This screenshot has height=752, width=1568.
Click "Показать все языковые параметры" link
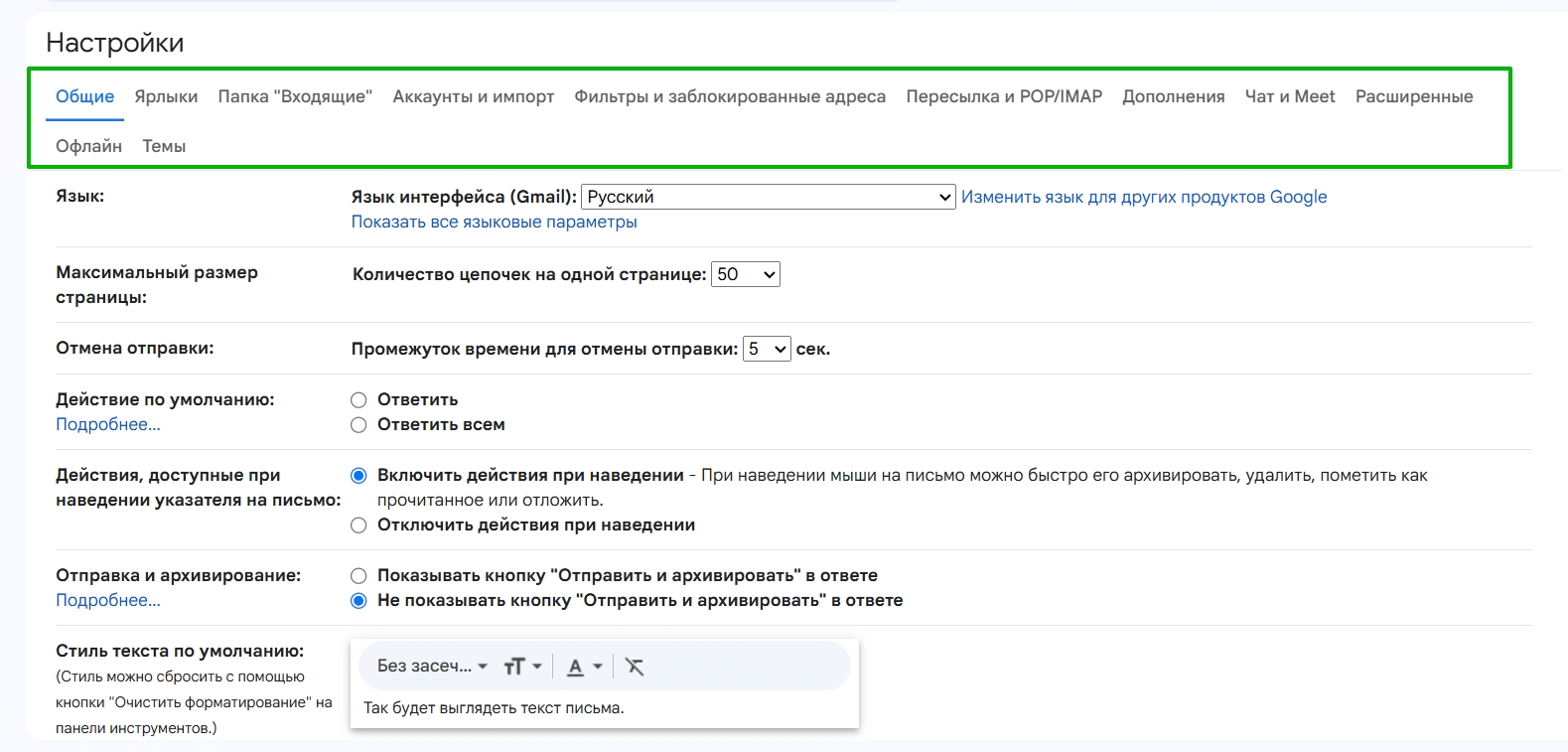coord(494,223)
